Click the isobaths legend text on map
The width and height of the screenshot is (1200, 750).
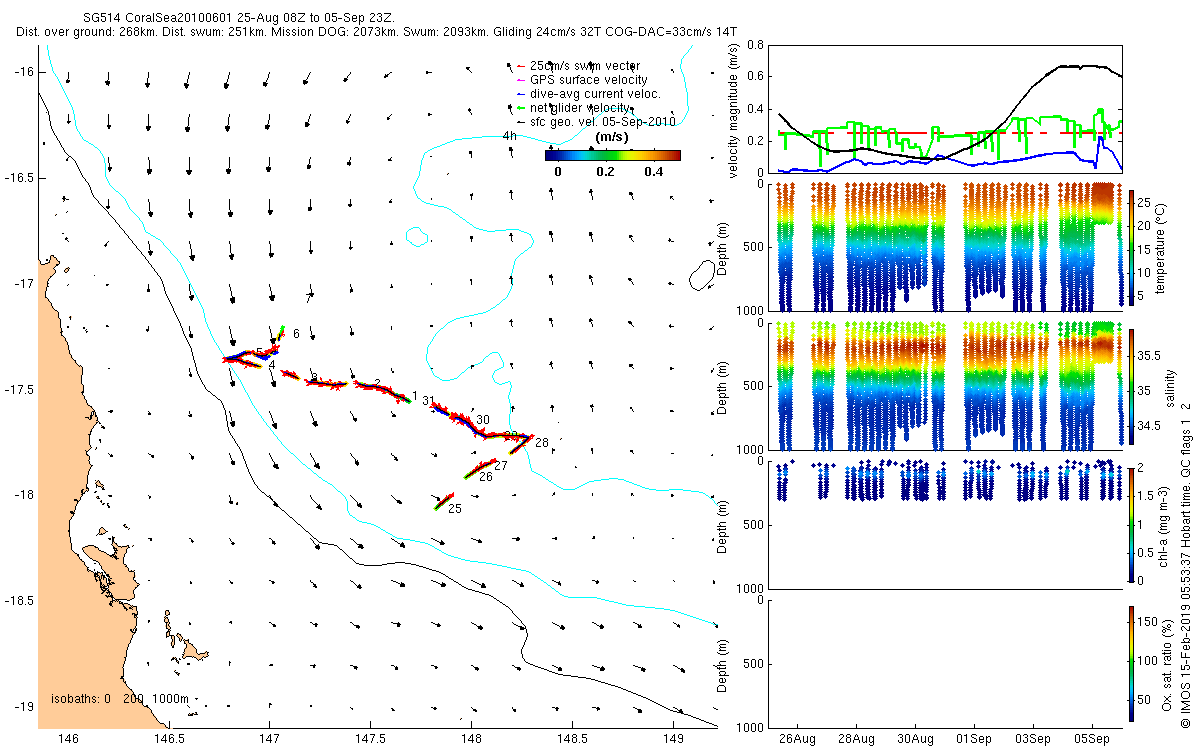pos(119,698)
